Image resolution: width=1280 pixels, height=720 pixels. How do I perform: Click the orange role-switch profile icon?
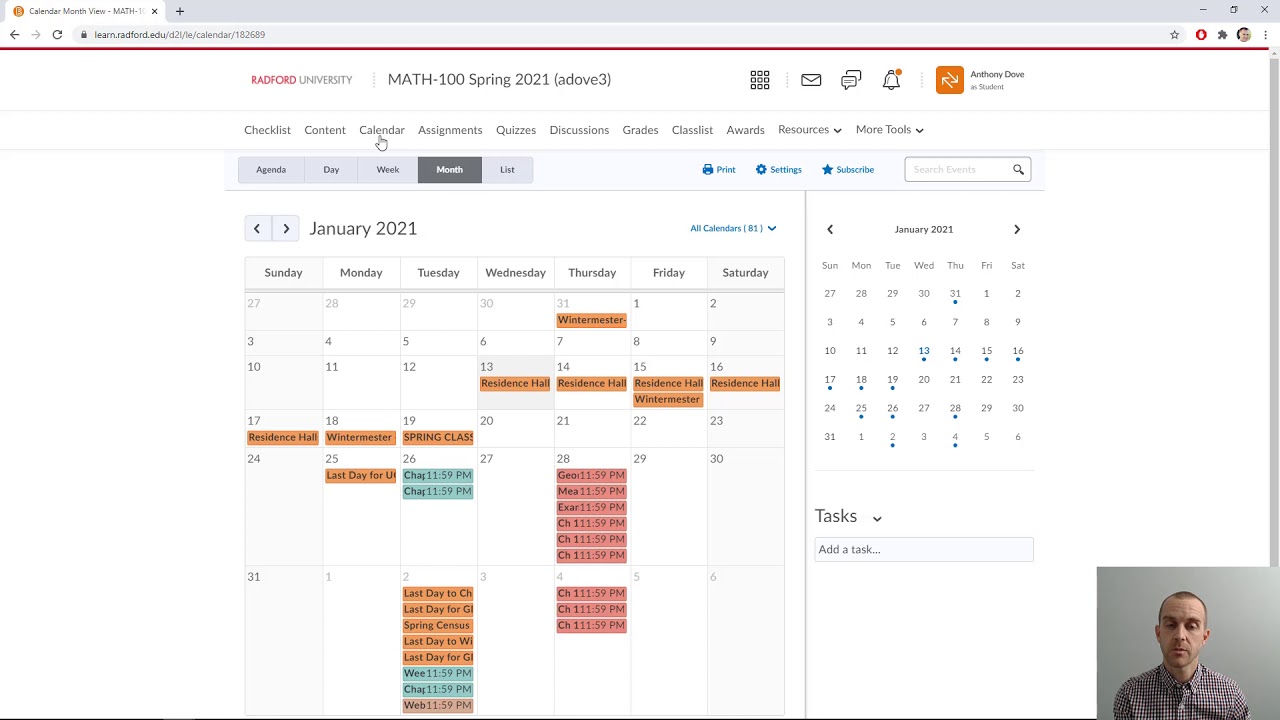950,80
